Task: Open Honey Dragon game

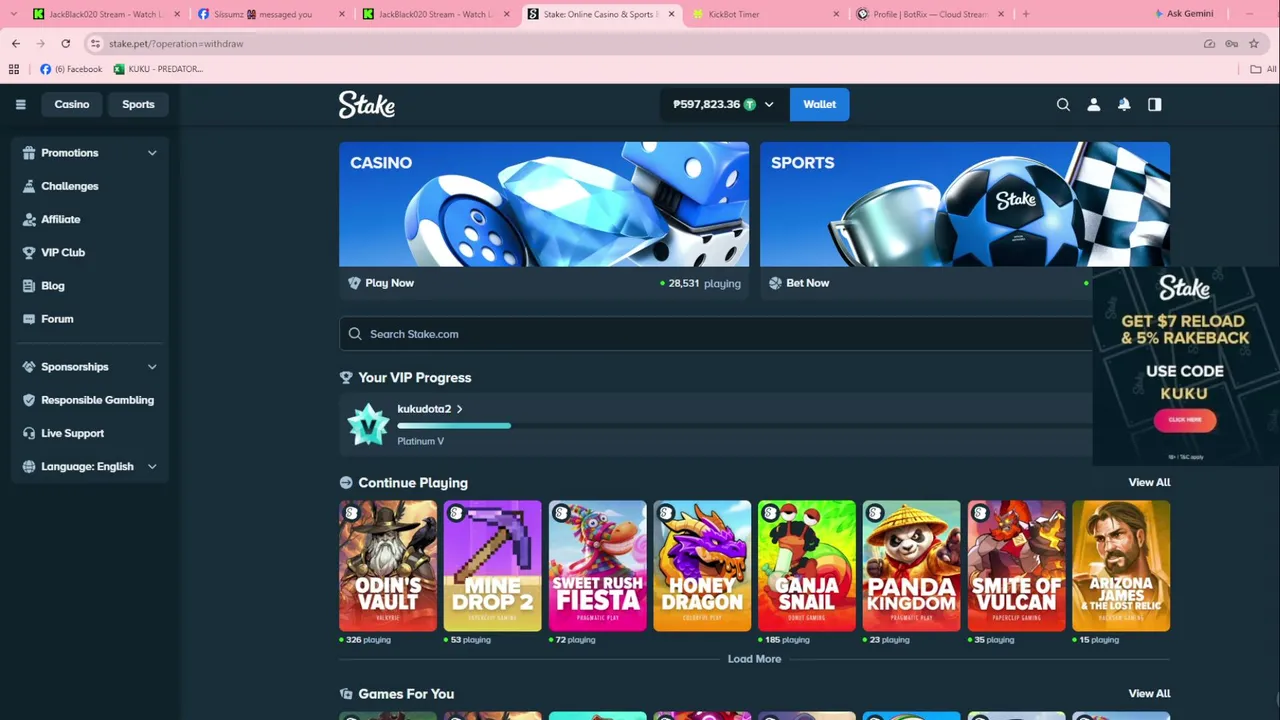Action: (x=702, y=566)
